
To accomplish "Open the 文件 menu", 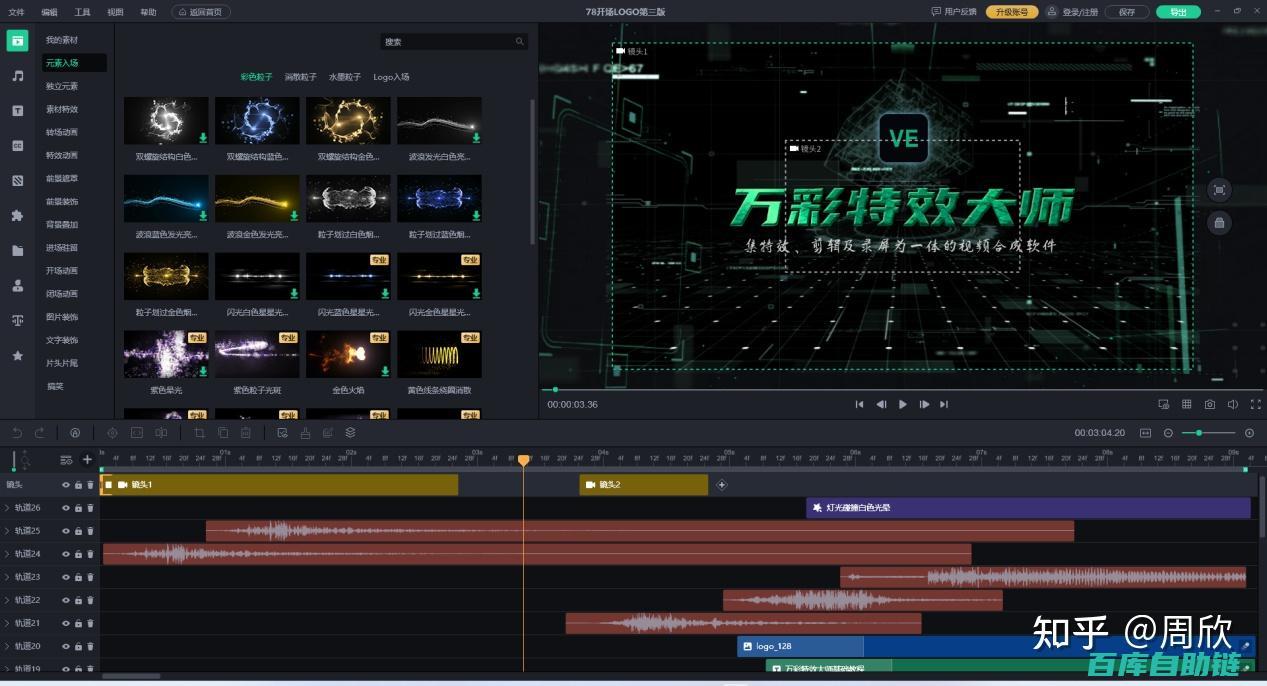I will click(16, 12).
